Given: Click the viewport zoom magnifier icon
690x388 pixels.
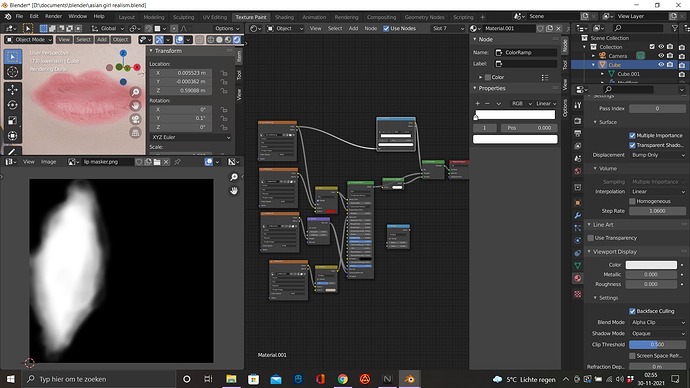Looking at the screenshot, I should coord(136,92).
